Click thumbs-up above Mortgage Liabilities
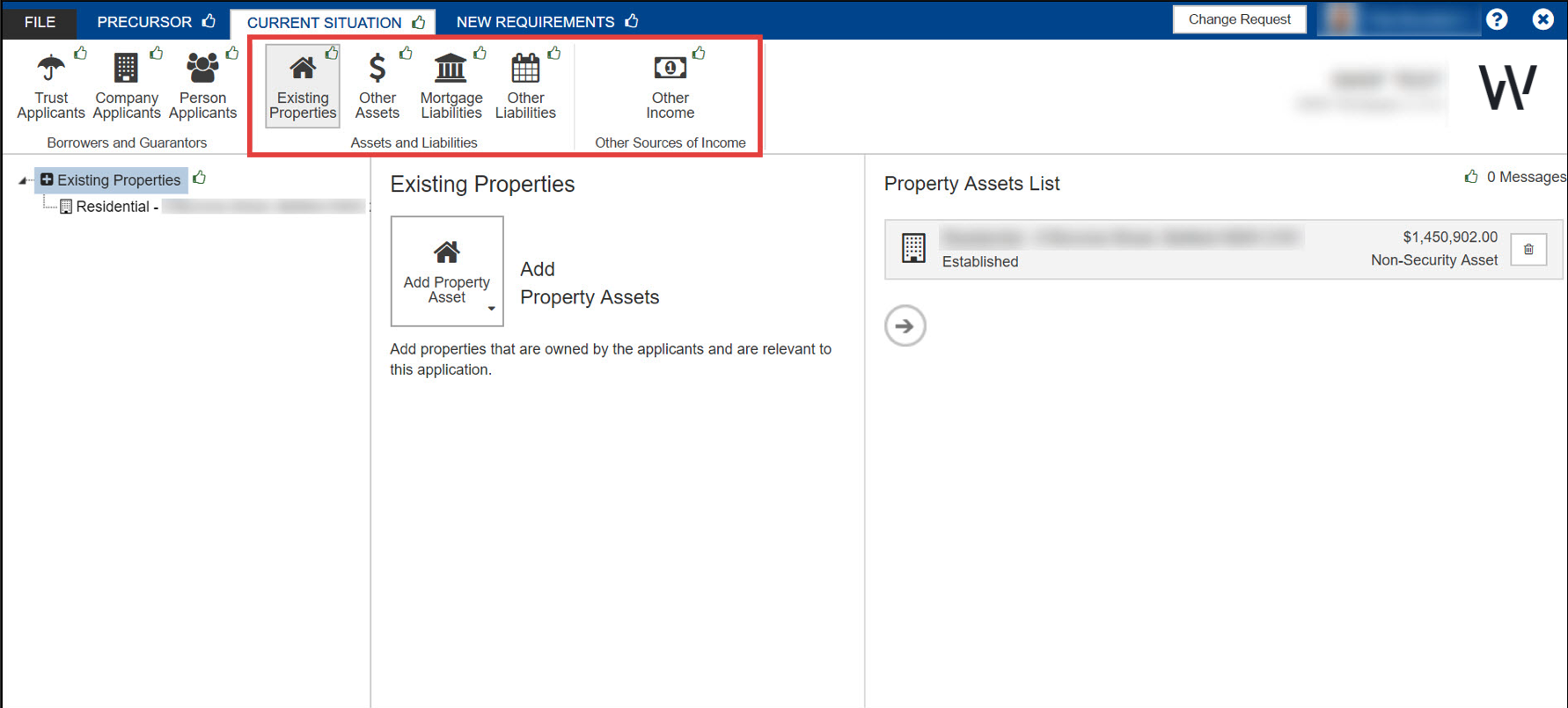 pyautogui.click(x=480, y=54)
